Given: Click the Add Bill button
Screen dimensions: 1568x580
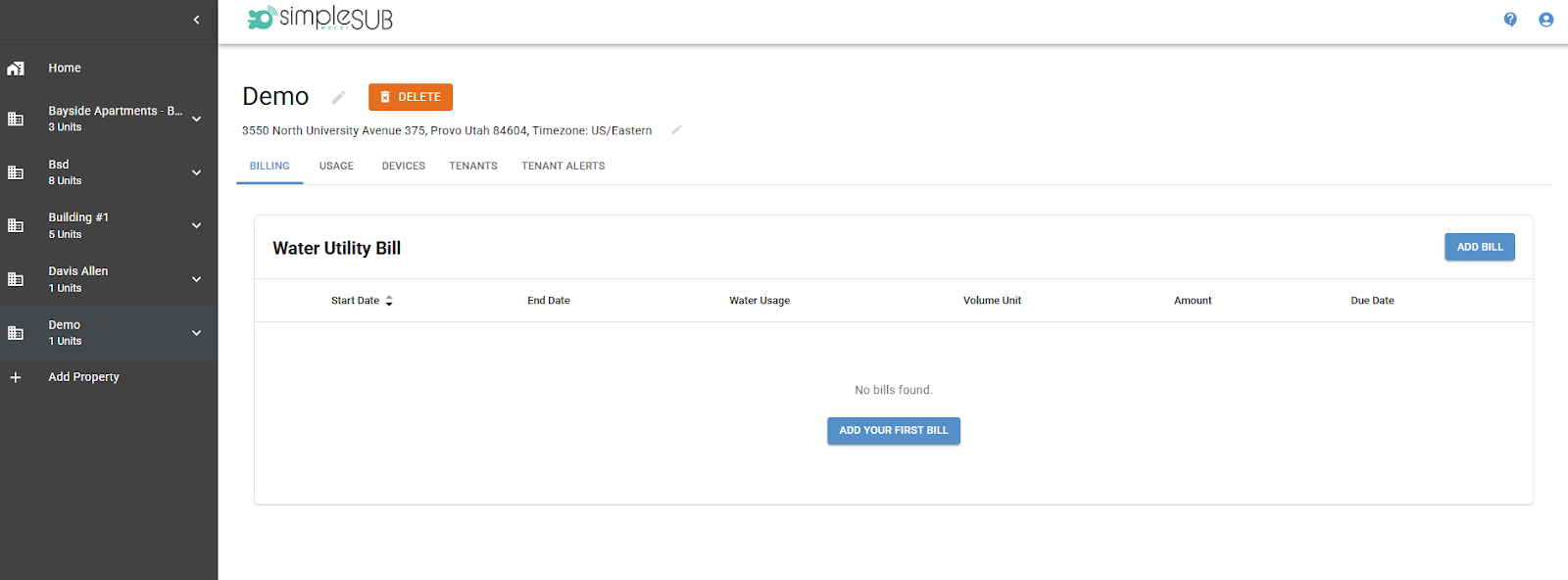Looking at the screenshot, I should (x=1479, y=247).
